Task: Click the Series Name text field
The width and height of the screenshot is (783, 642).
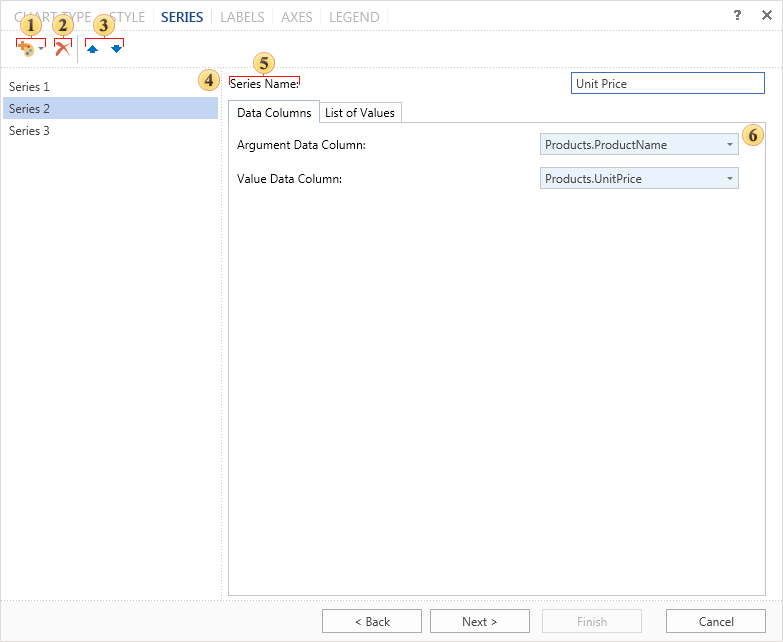Action: [667, 84]
